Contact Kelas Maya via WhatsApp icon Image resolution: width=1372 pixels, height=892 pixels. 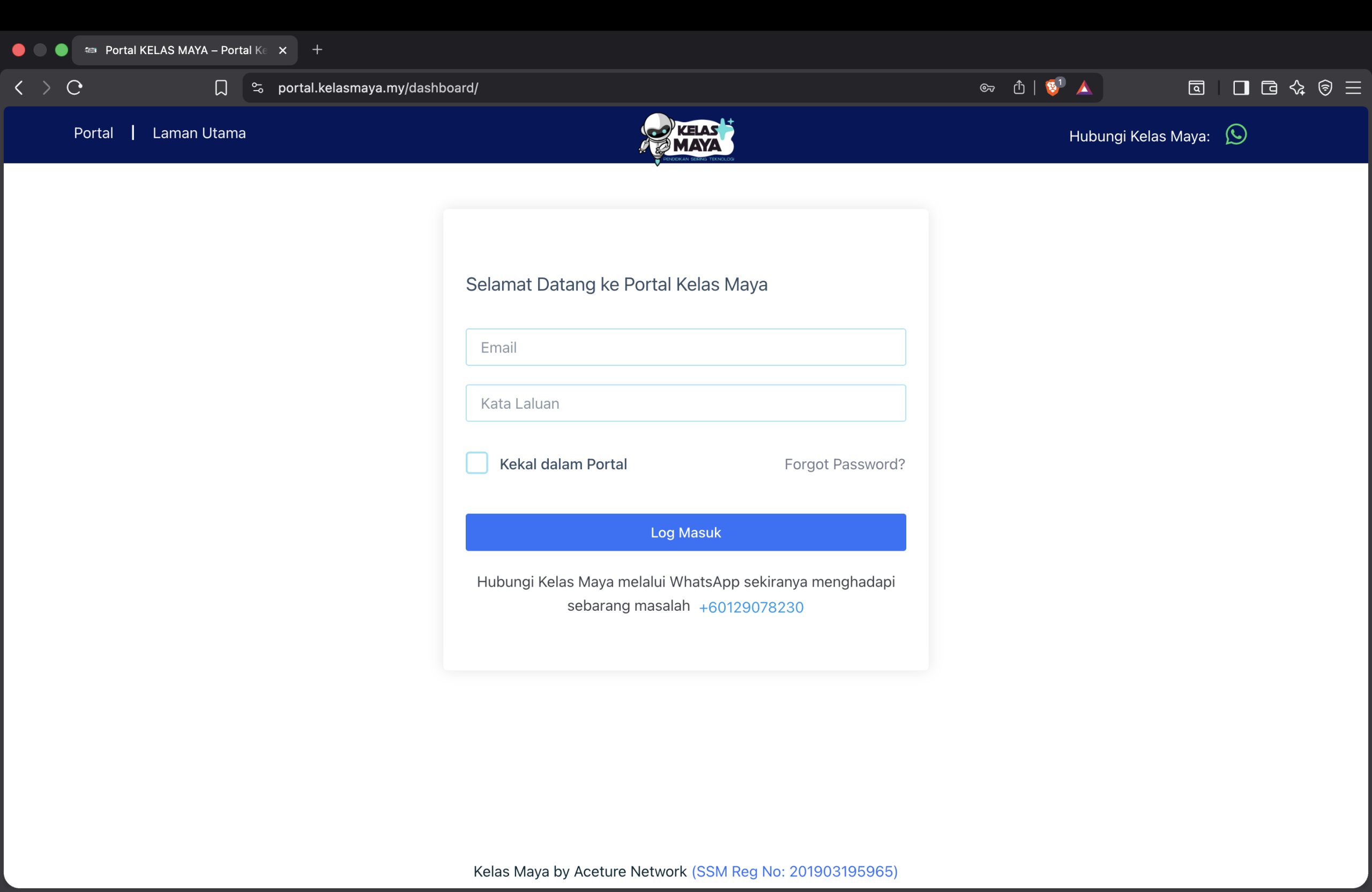point(1236,135)
